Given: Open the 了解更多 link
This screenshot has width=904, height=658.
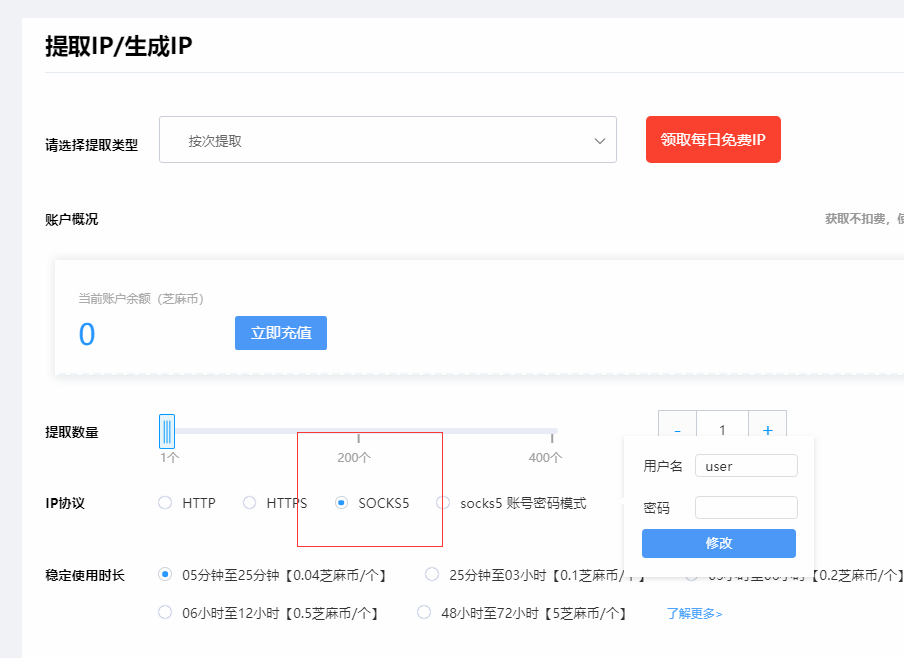Looking at the screenshot, I should tap(693, 611).
